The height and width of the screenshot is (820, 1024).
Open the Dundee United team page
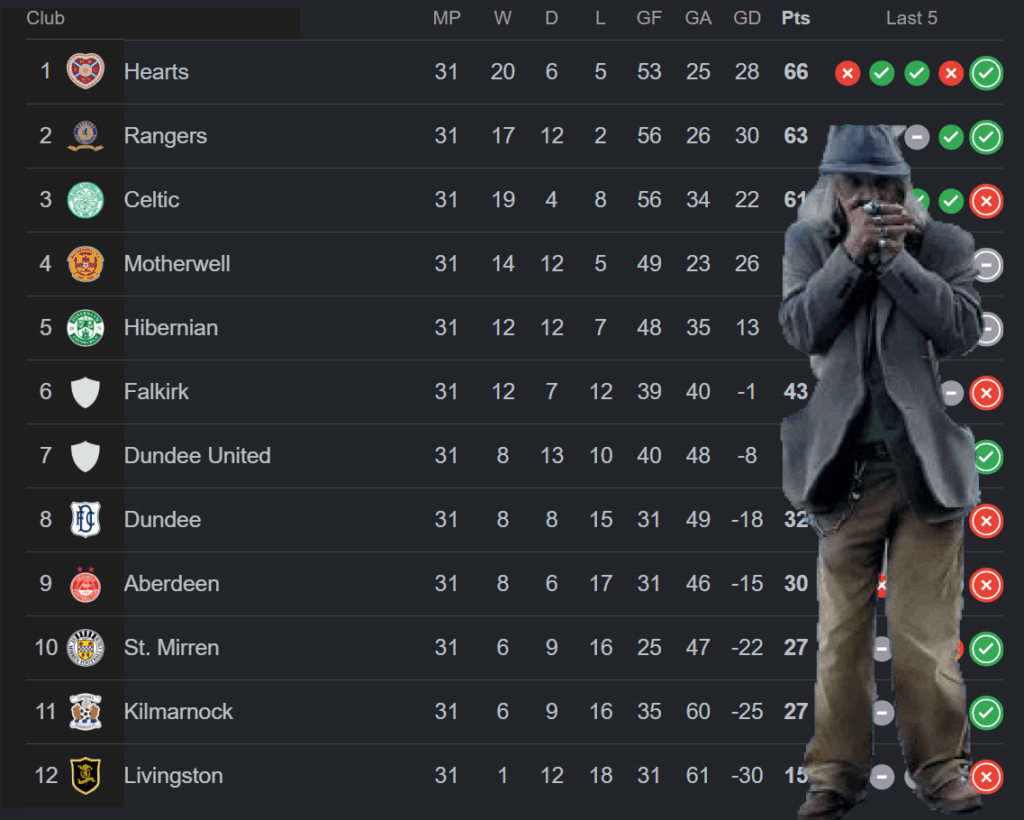pyautogui.click(x=197, y=456)
